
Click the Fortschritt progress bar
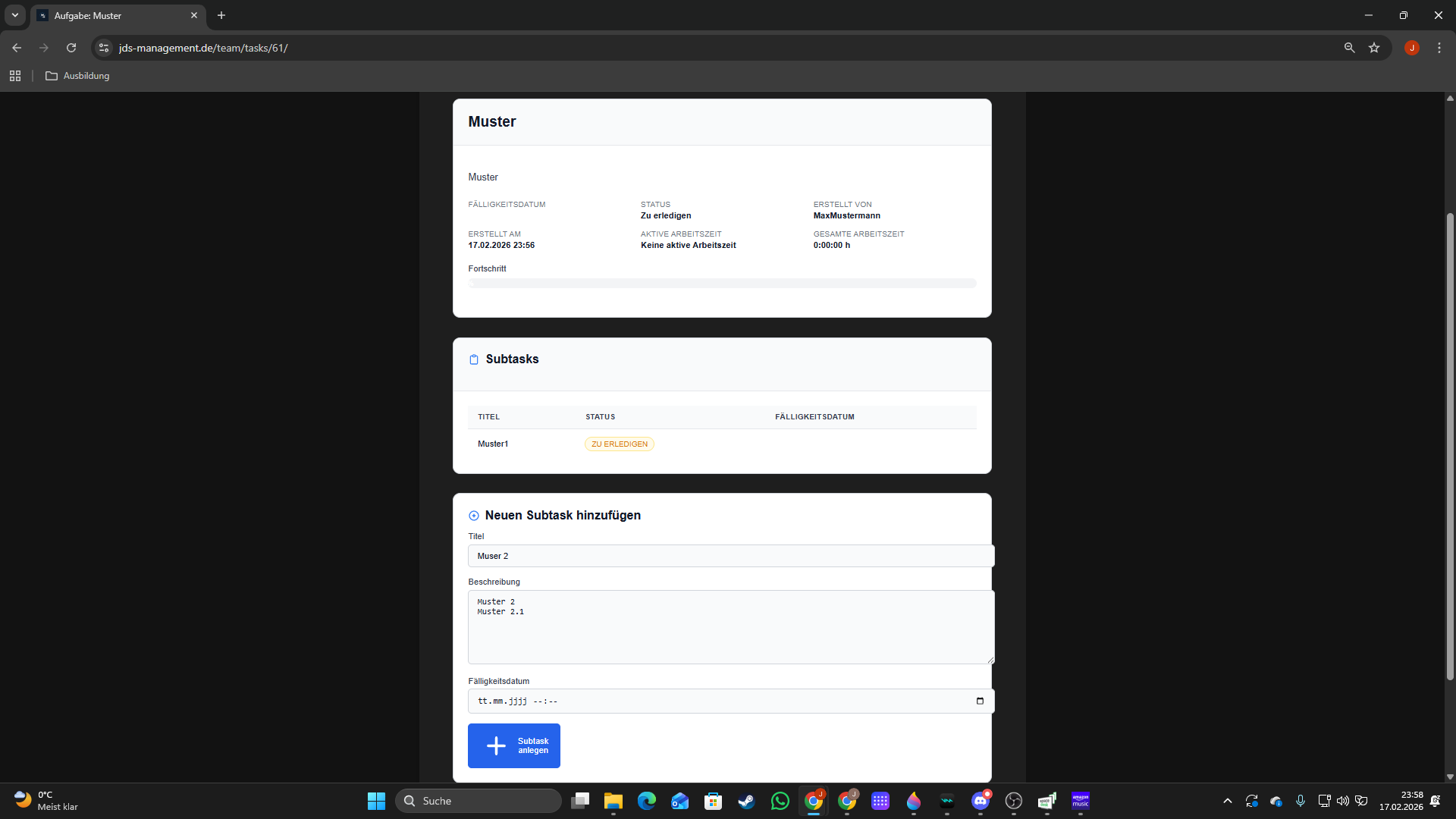[x=721, y=284]
